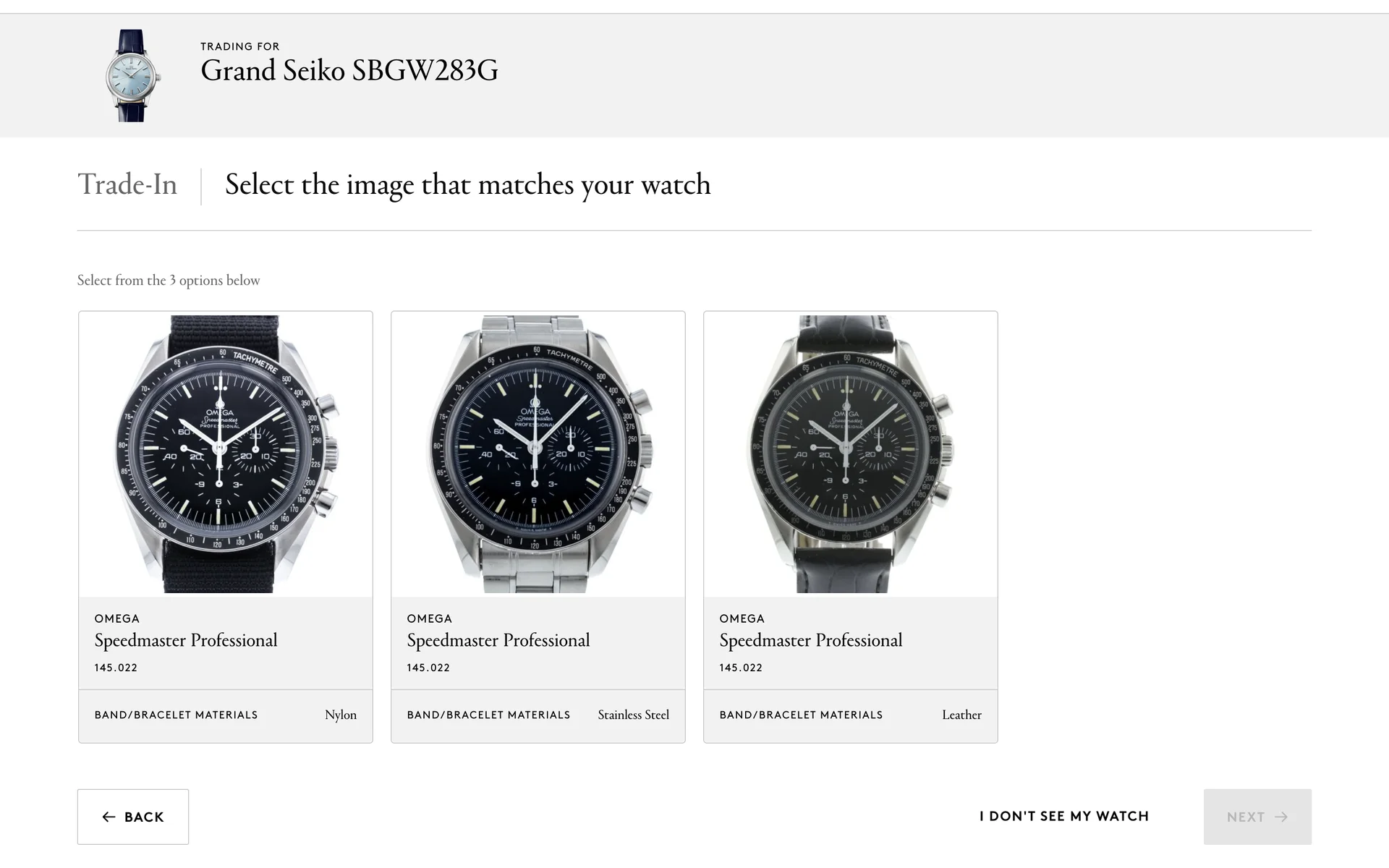Viewport: 1389px width, 868px height.
Task: Click the TRADING FOR label in header
Action: (240, 46)
